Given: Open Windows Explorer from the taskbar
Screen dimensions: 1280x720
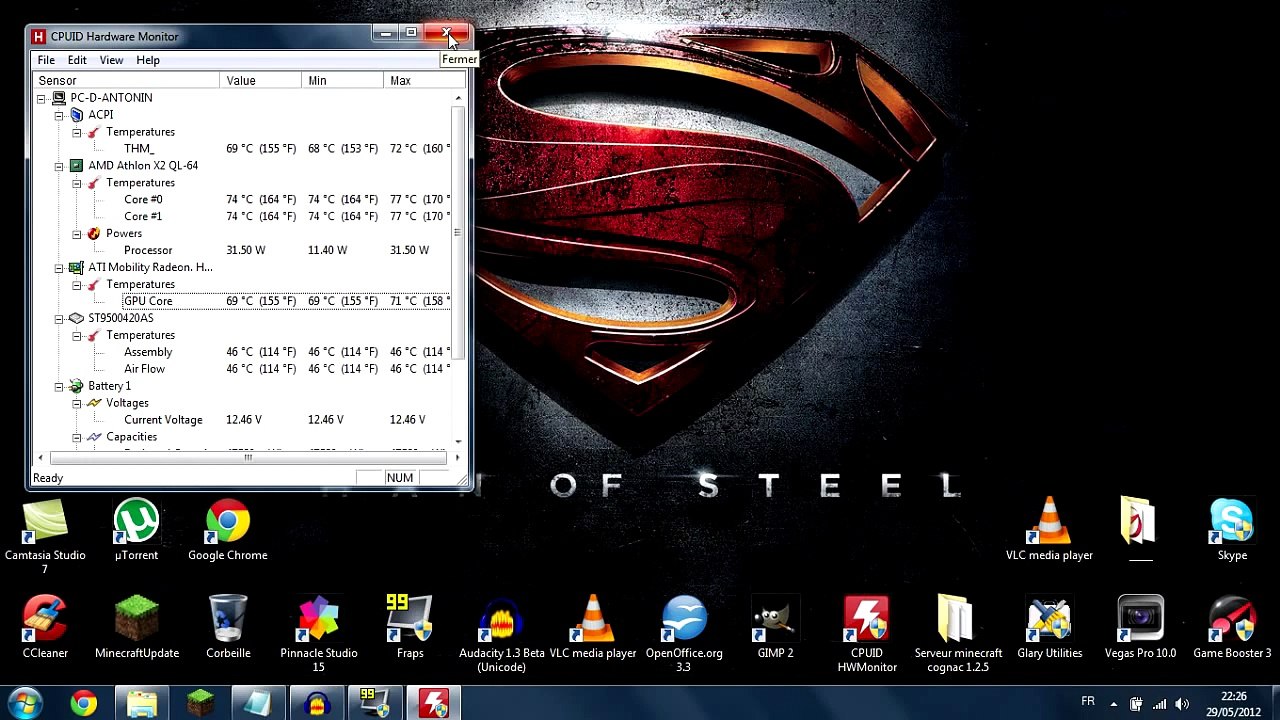Looking at the screenshot, I should click(142, 703).
